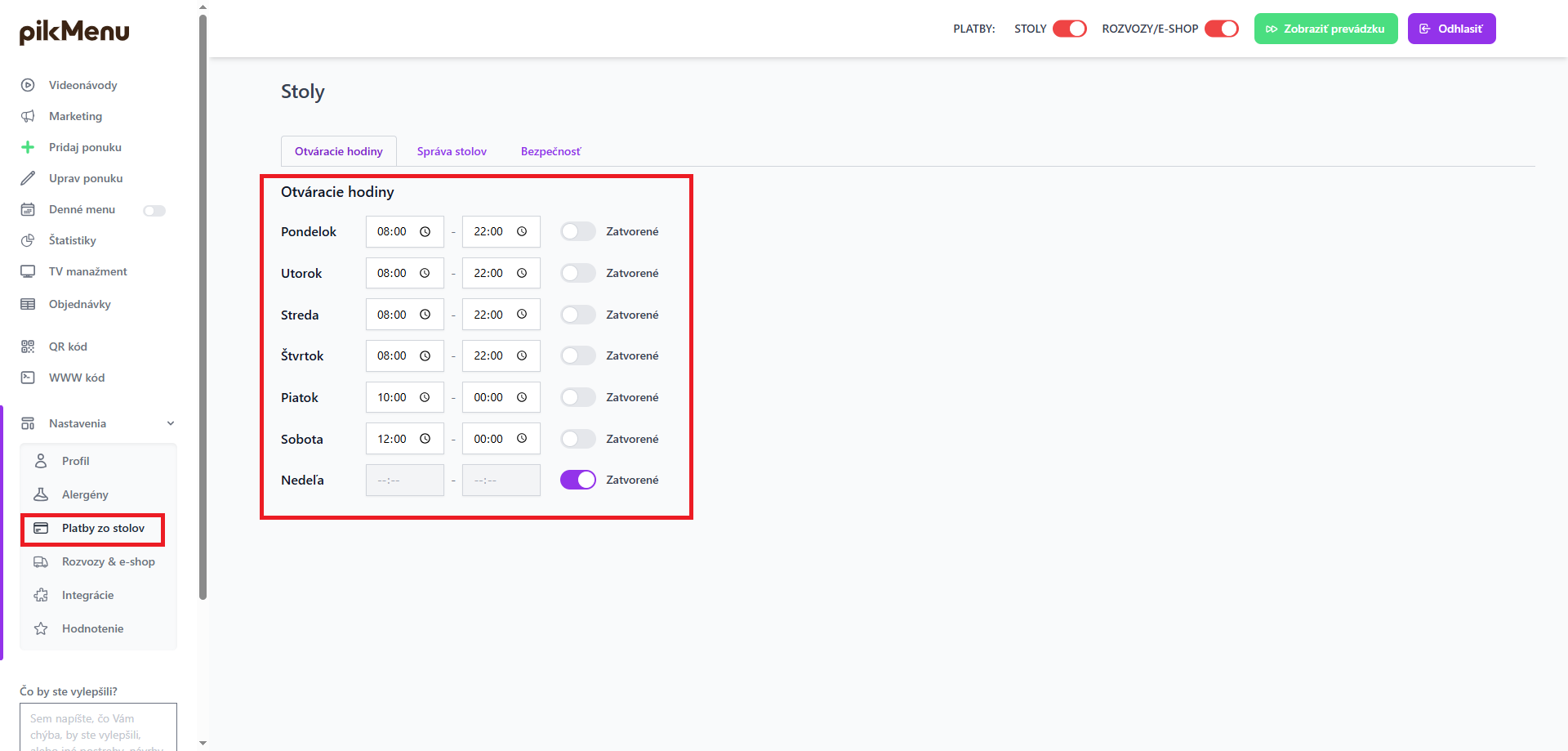Click the Zobraziť prevádzku button

[1325, 29]
